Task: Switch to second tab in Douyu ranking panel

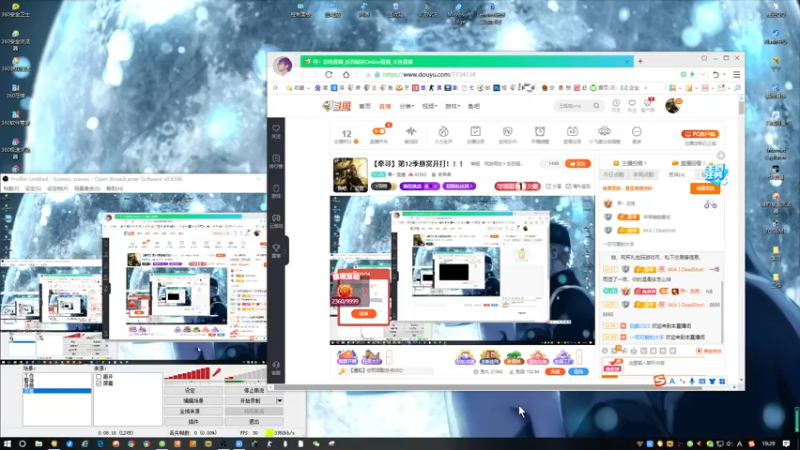Action: tap(643, 174)
